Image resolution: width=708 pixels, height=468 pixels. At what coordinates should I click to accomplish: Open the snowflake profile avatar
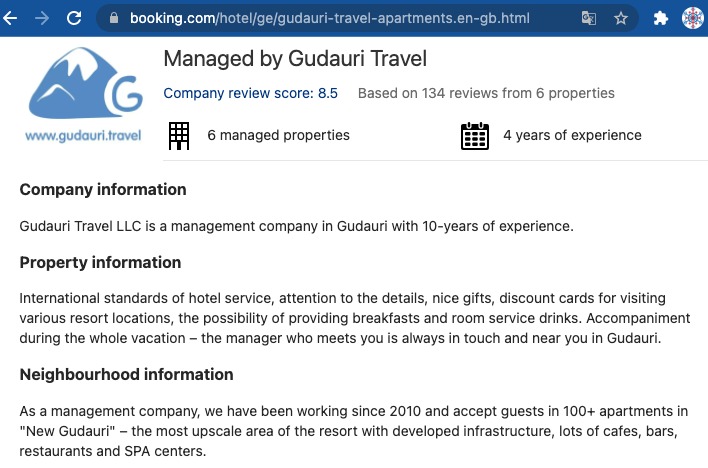(693, 18)
